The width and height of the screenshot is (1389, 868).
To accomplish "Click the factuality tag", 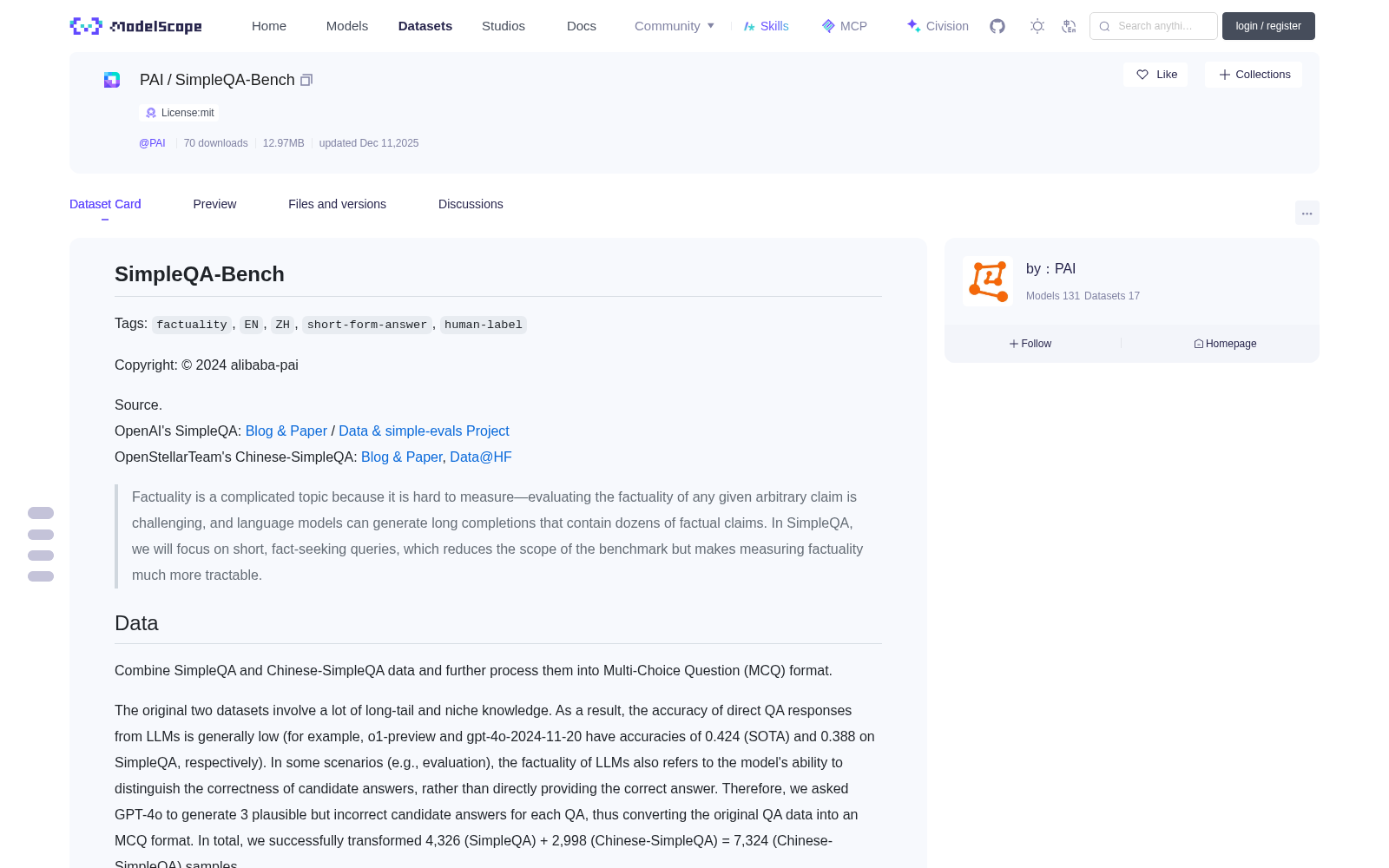I will [192, 325].
